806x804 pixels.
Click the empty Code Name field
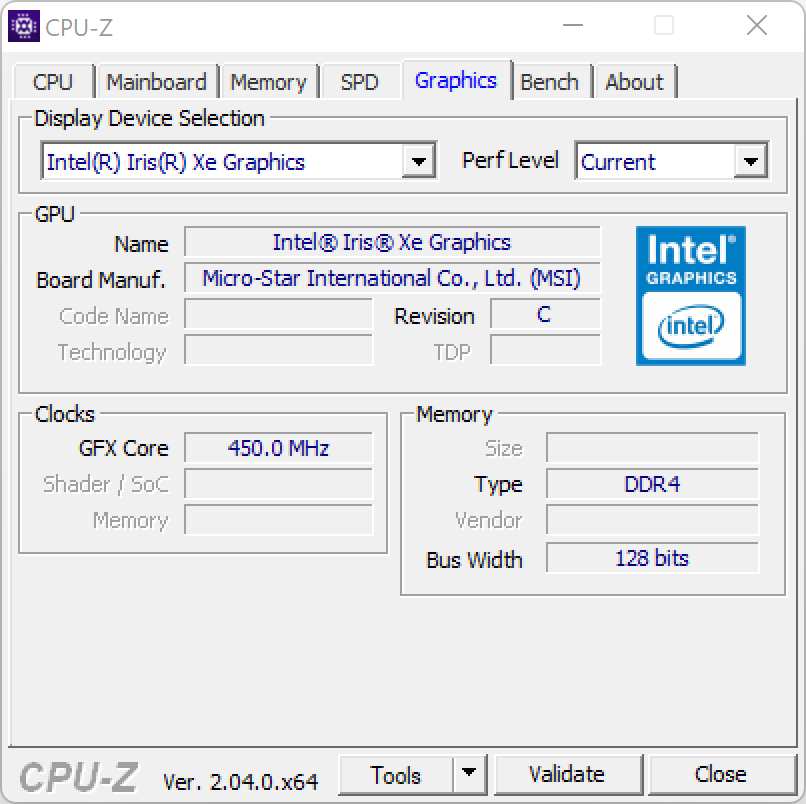(x=279, y=314)
